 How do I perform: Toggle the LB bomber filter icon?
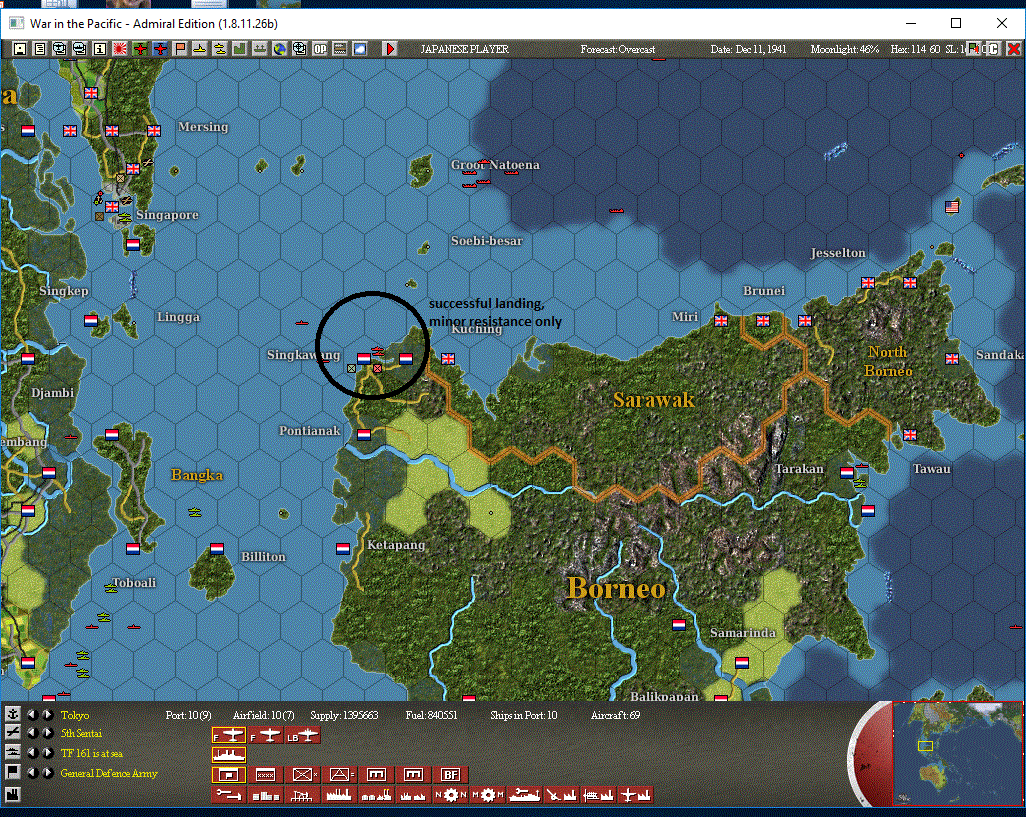(302, 736)
